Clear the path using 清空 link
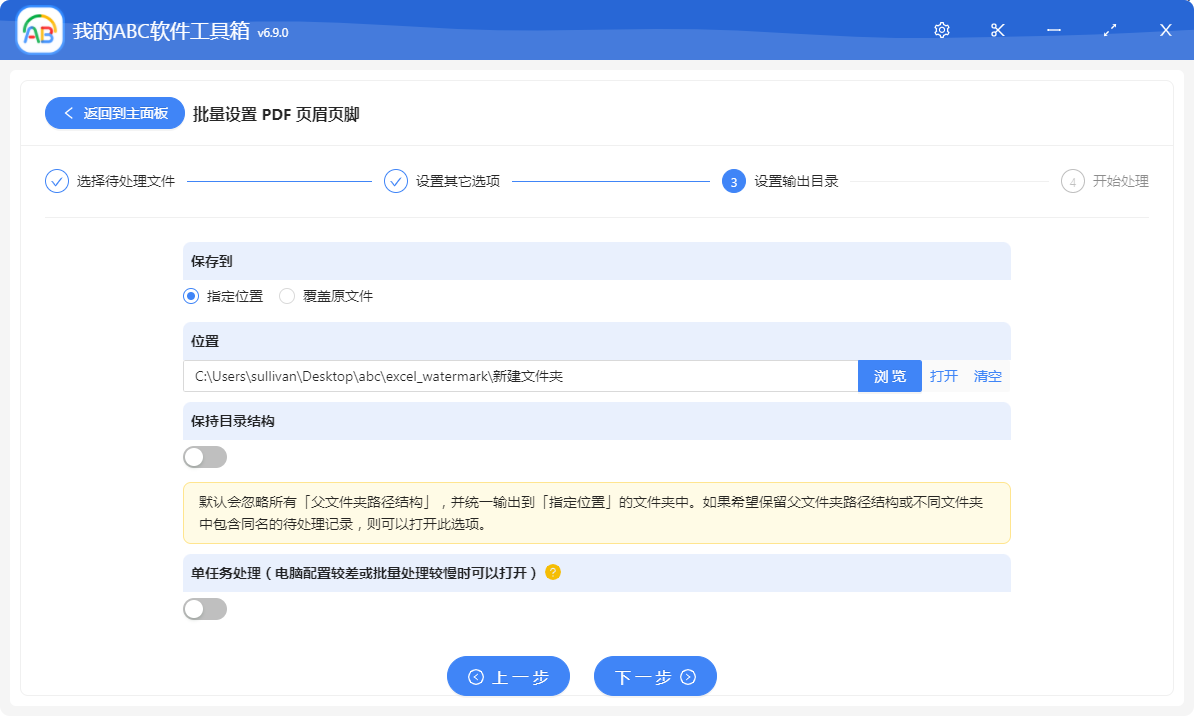 pos(986,375)
